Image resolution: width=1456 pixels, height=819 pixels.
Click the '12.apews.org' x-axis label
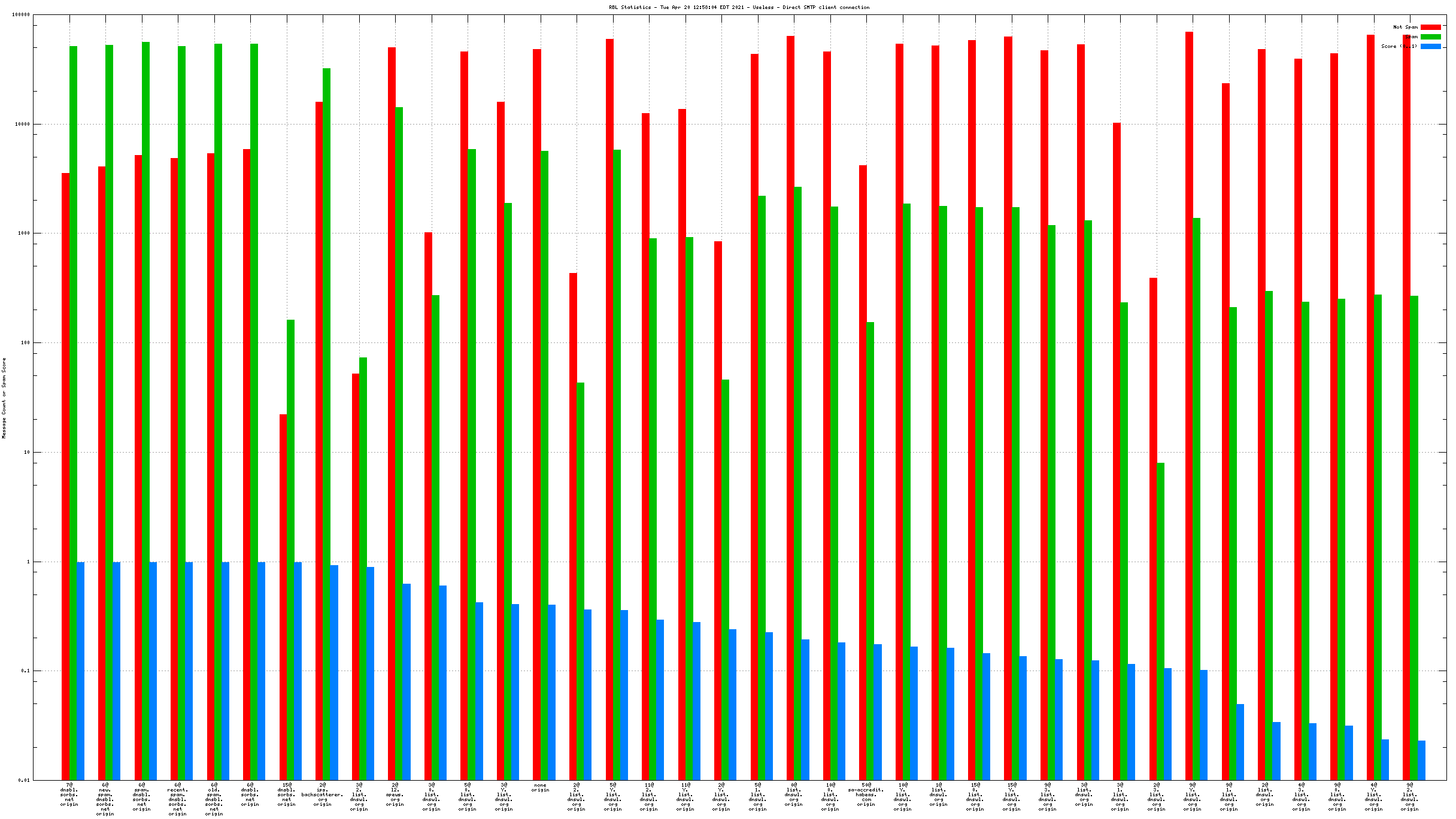click(x=395, y=794)
